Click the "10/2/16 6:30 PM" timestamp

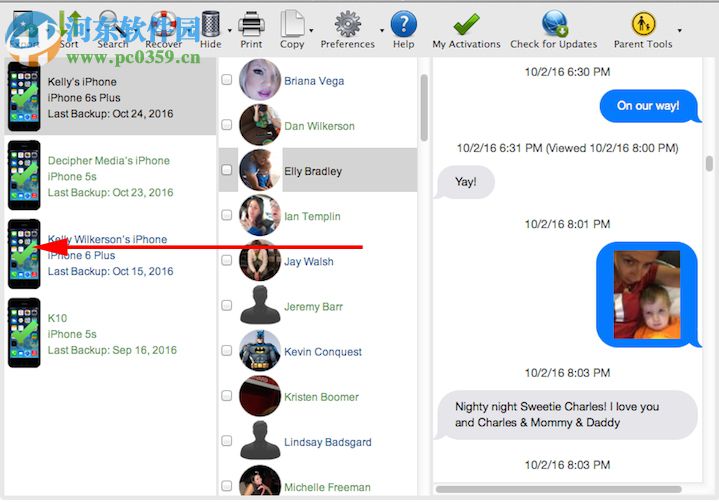(567, 72)
